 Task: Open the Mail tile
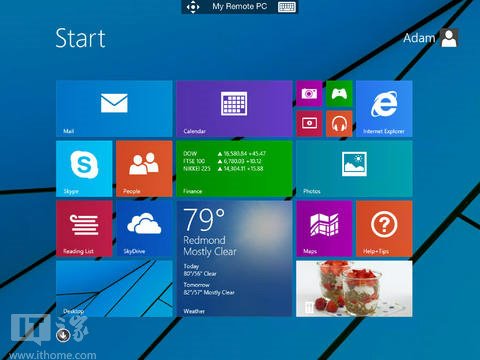pyautogui.click(x=114, y=108)
